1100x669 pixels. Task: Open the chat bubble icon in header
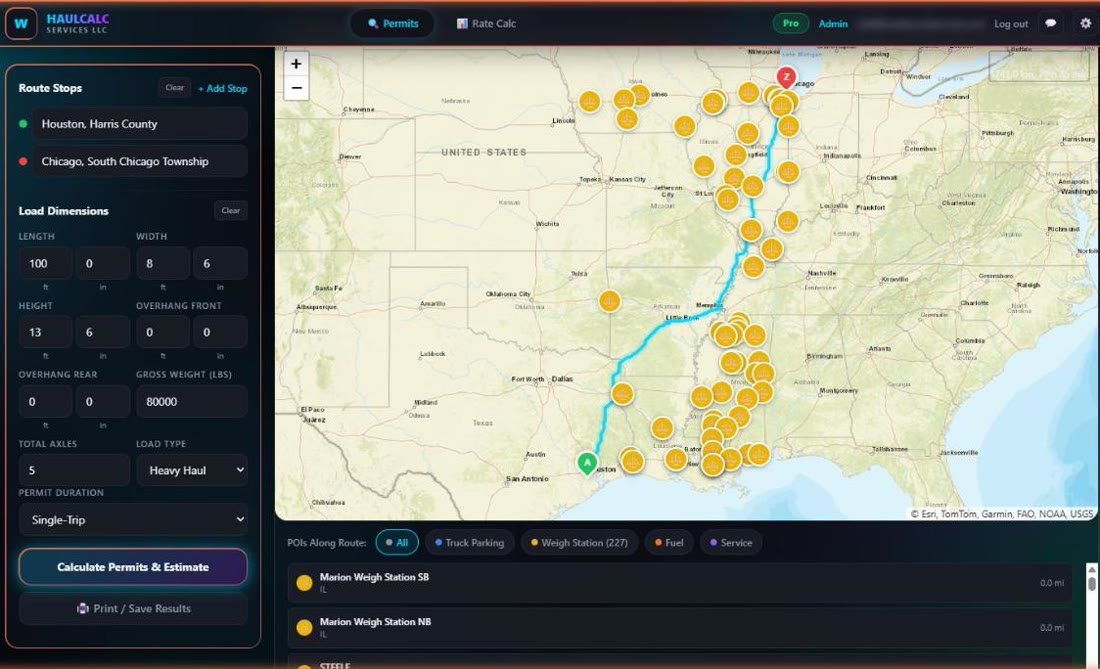point(1050,23)
